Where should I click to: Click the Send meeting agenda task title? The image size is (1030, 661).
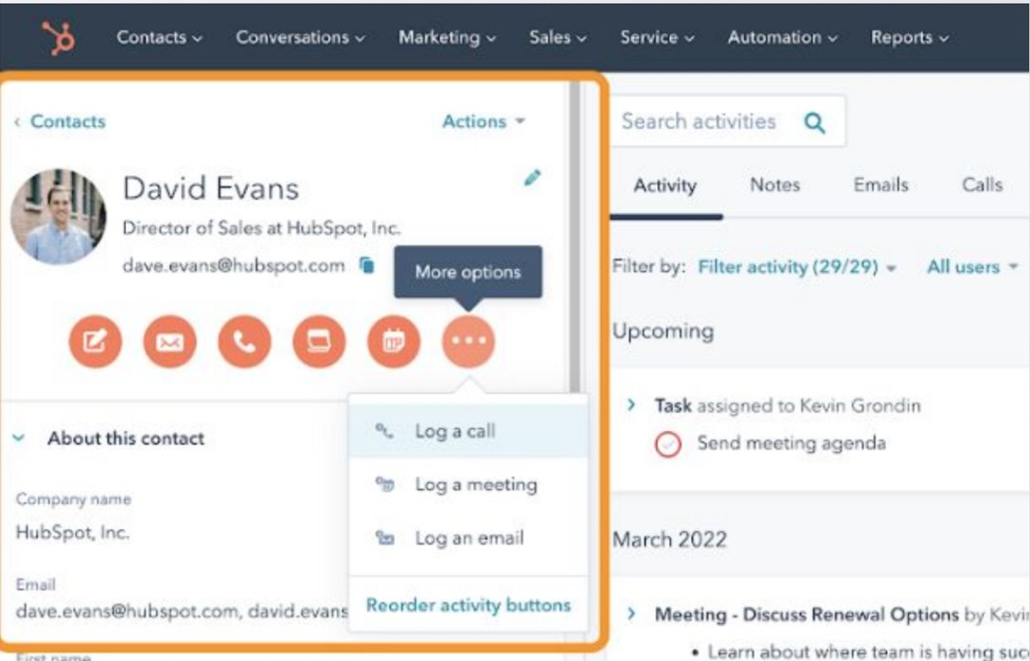click(x=792, y=443)
